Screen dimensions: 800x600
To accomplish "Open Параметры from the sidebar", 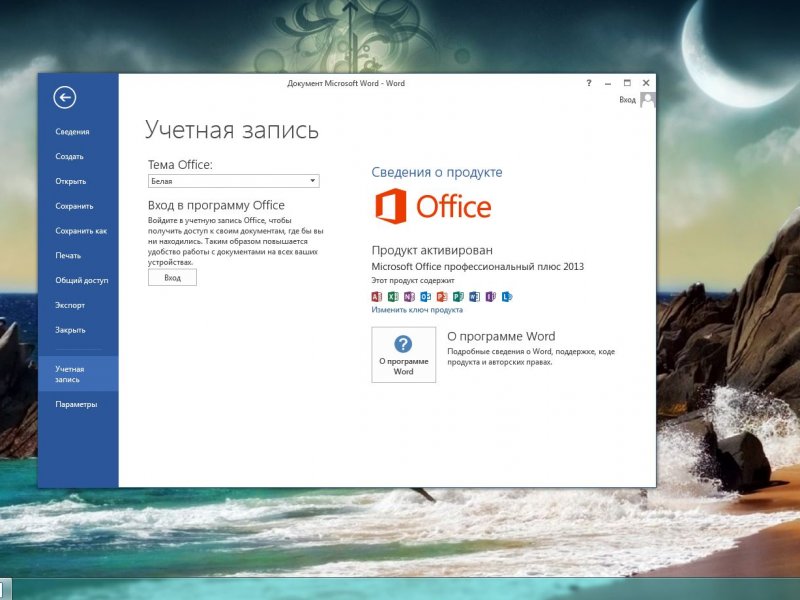I will (x=78, y=405).
